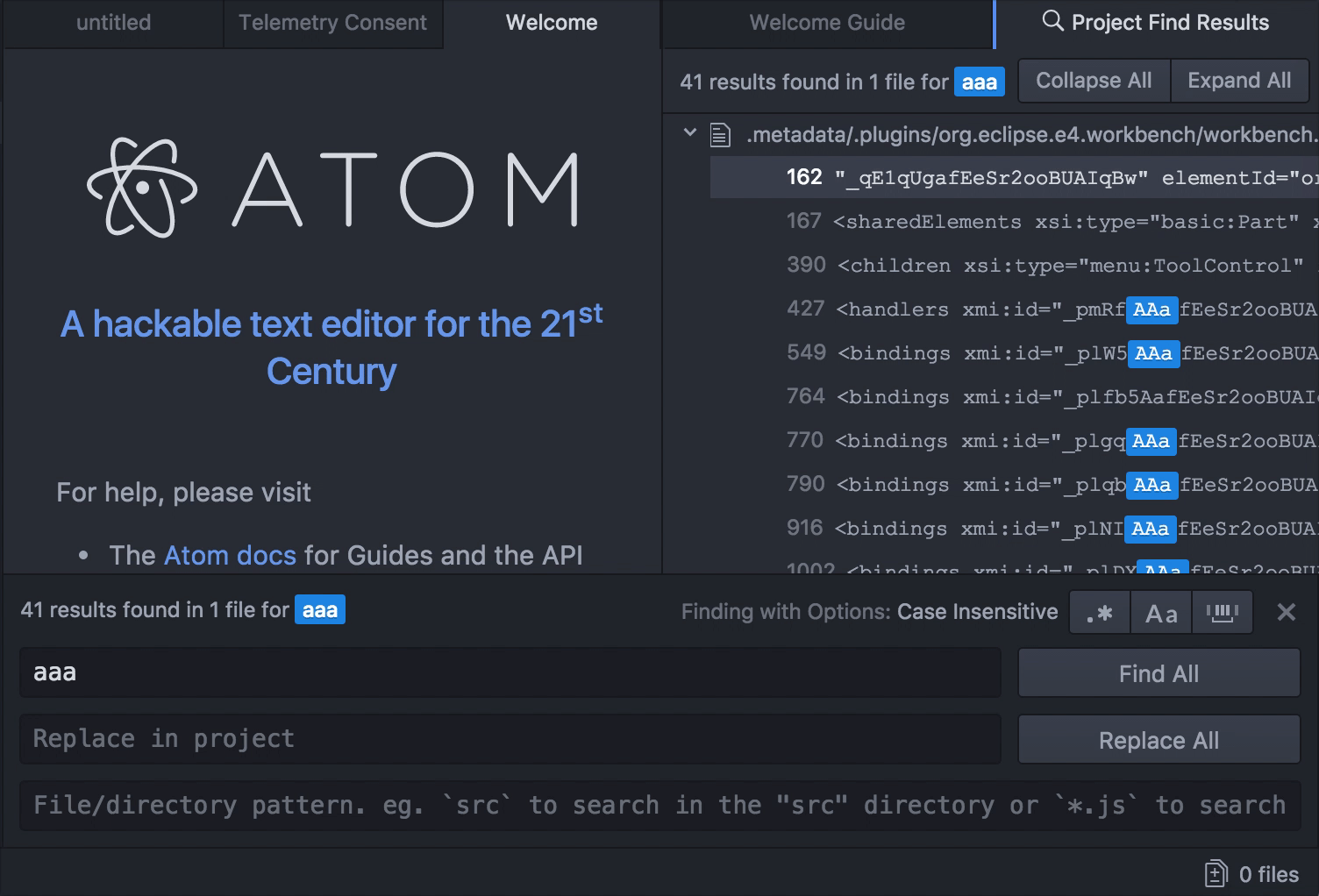Toggle regular expression search mode

pyautogui.click(x=1100, y=612)
